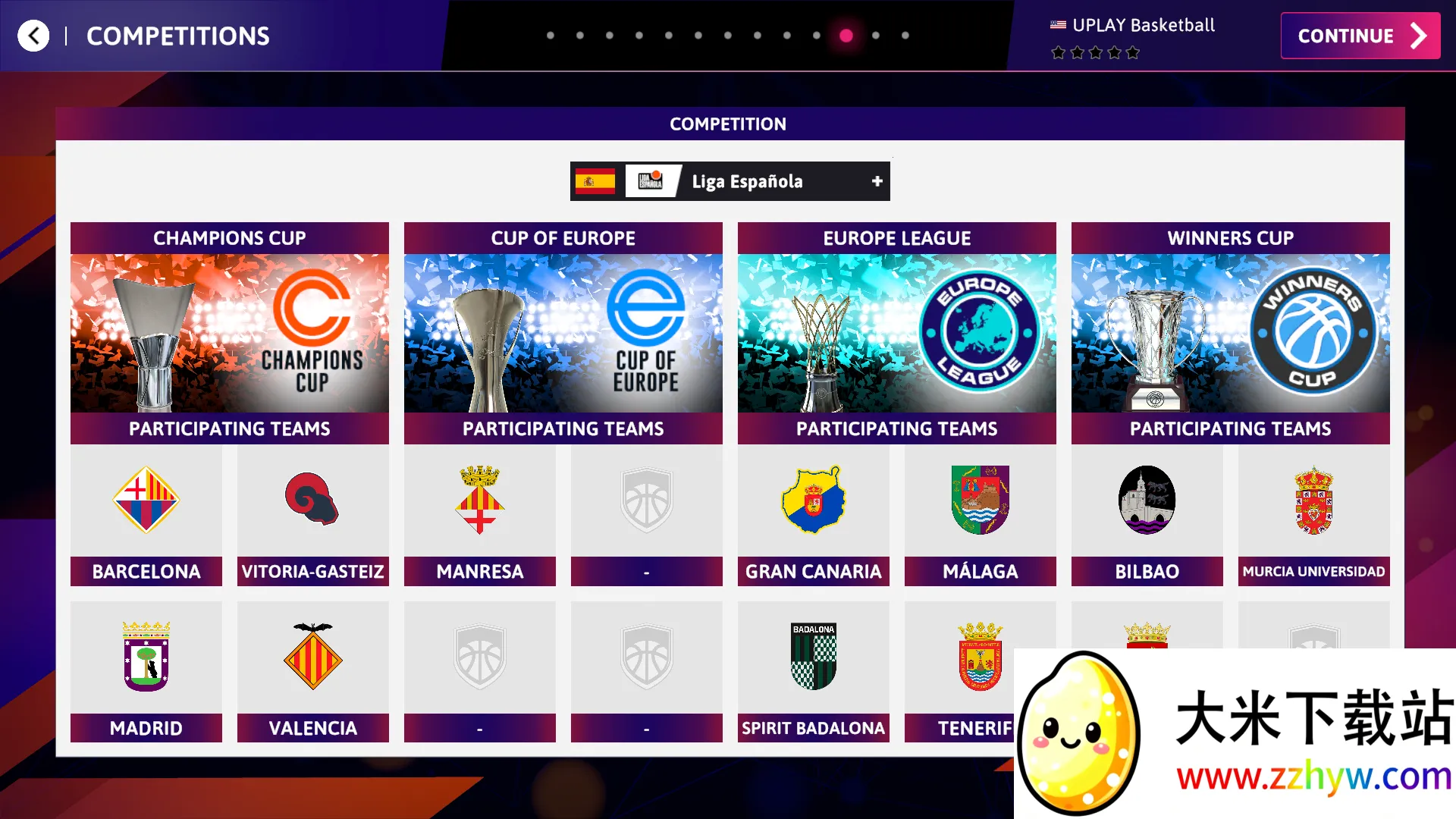Pick the Spirit Badalona checkered shield
The width and height of the screenshot is (1456, 819).
(x=814, y=657)
